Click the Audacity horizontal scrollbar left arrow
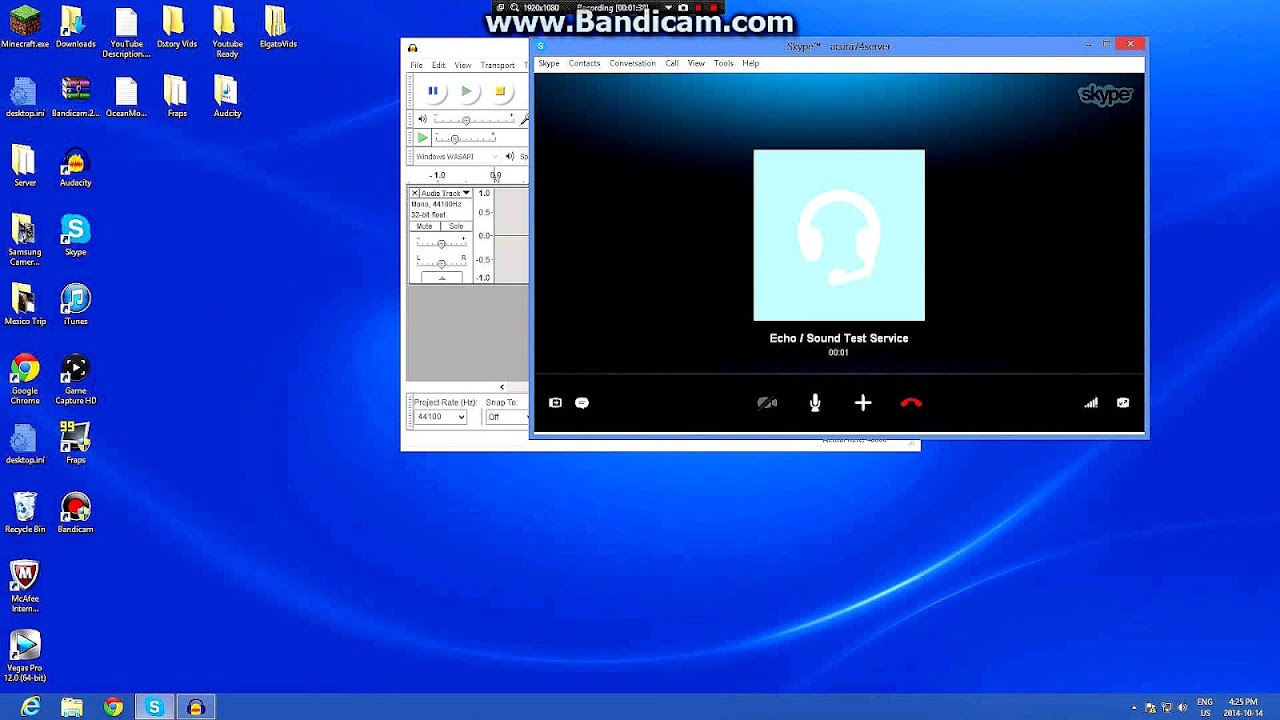The image size is (1280, 720). 502,387
